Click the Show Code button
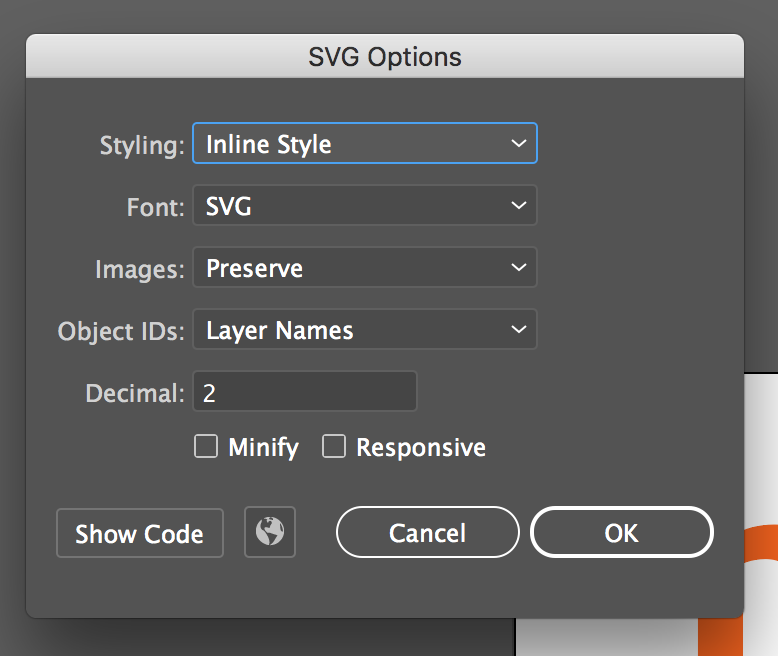 tap(140, 533)
